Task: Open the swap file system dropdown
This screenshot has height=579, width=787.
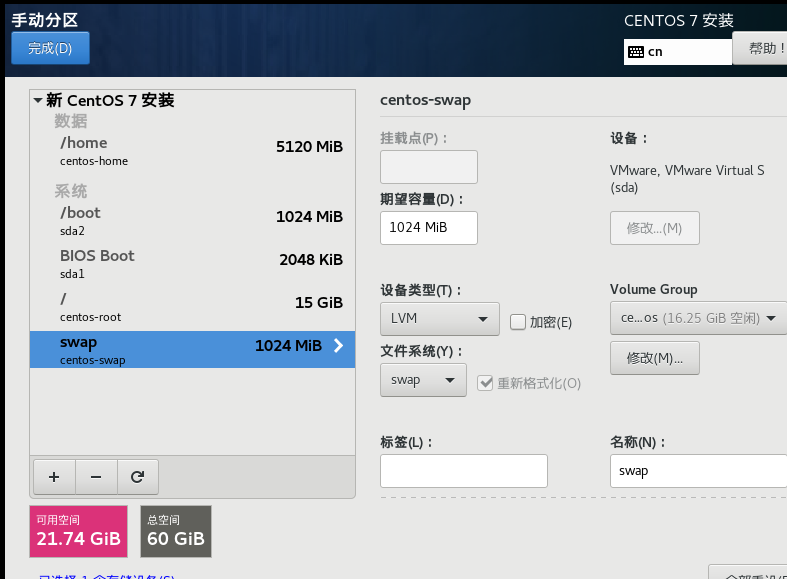Action: coord(423,380)
